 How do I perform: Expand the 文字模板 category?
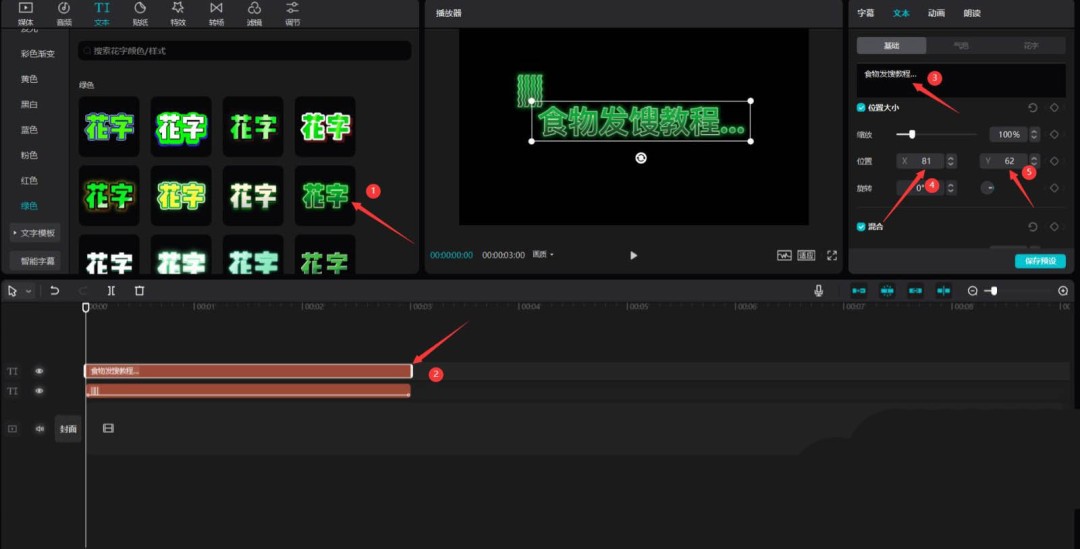34,233
